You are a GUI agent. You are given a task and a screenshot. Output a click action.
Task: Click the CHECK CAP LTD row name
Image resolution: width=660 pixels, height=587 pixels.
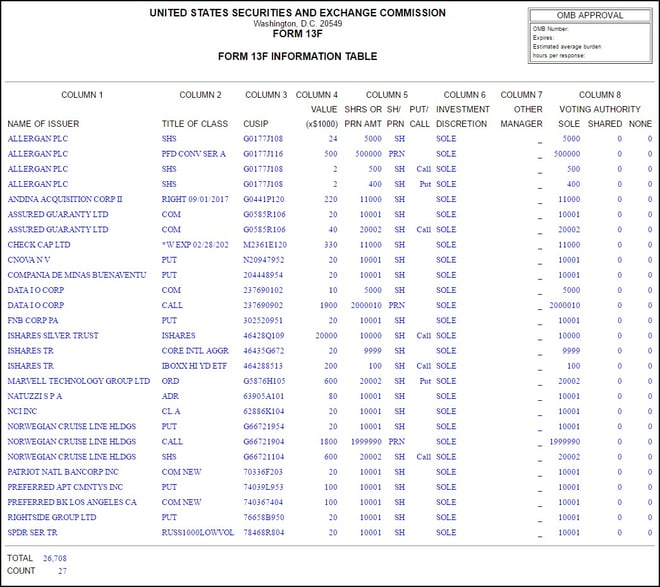pos(39,244)
